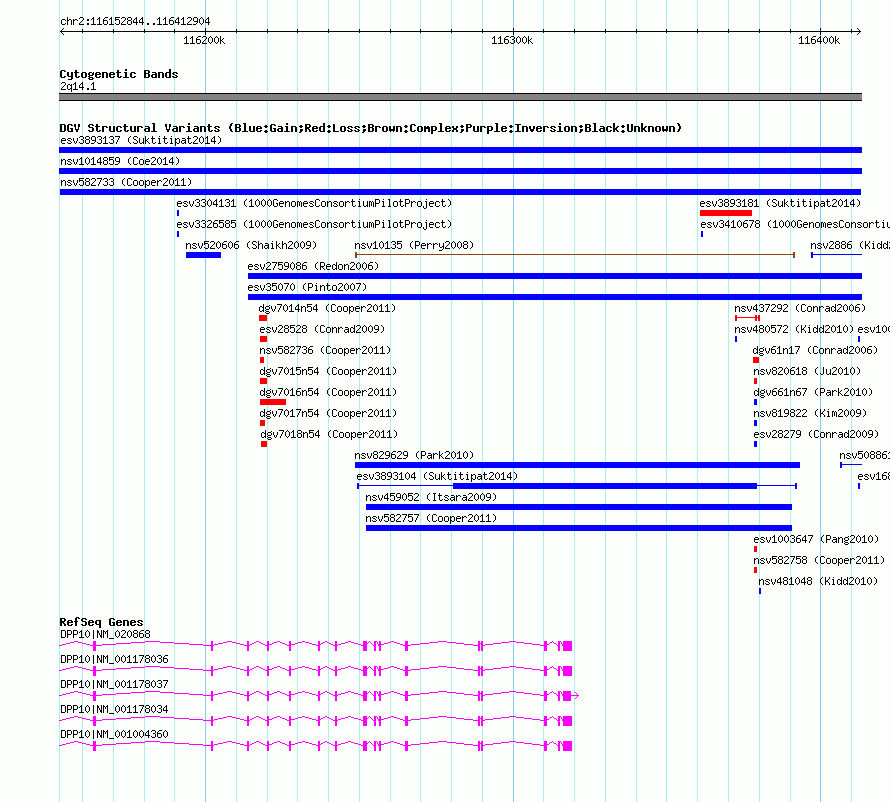Select the blue esv35070 gain bar
This screenshot has height=802, width=890.
[x=555, y=297]
